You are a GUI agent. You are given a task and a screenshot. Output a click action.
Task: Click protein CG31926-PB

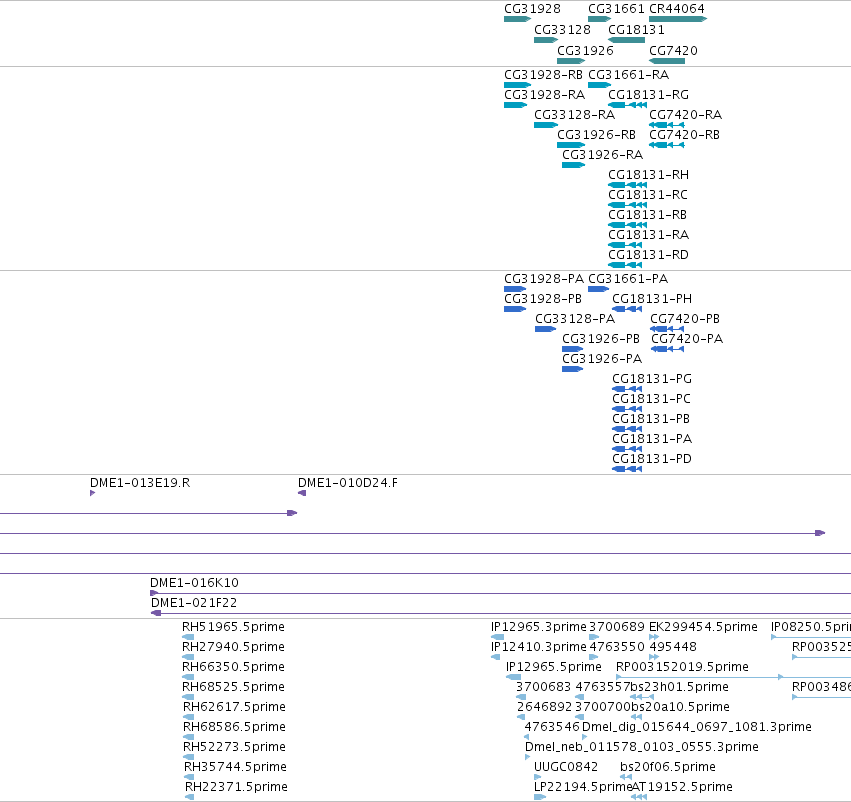pos(573,349)
